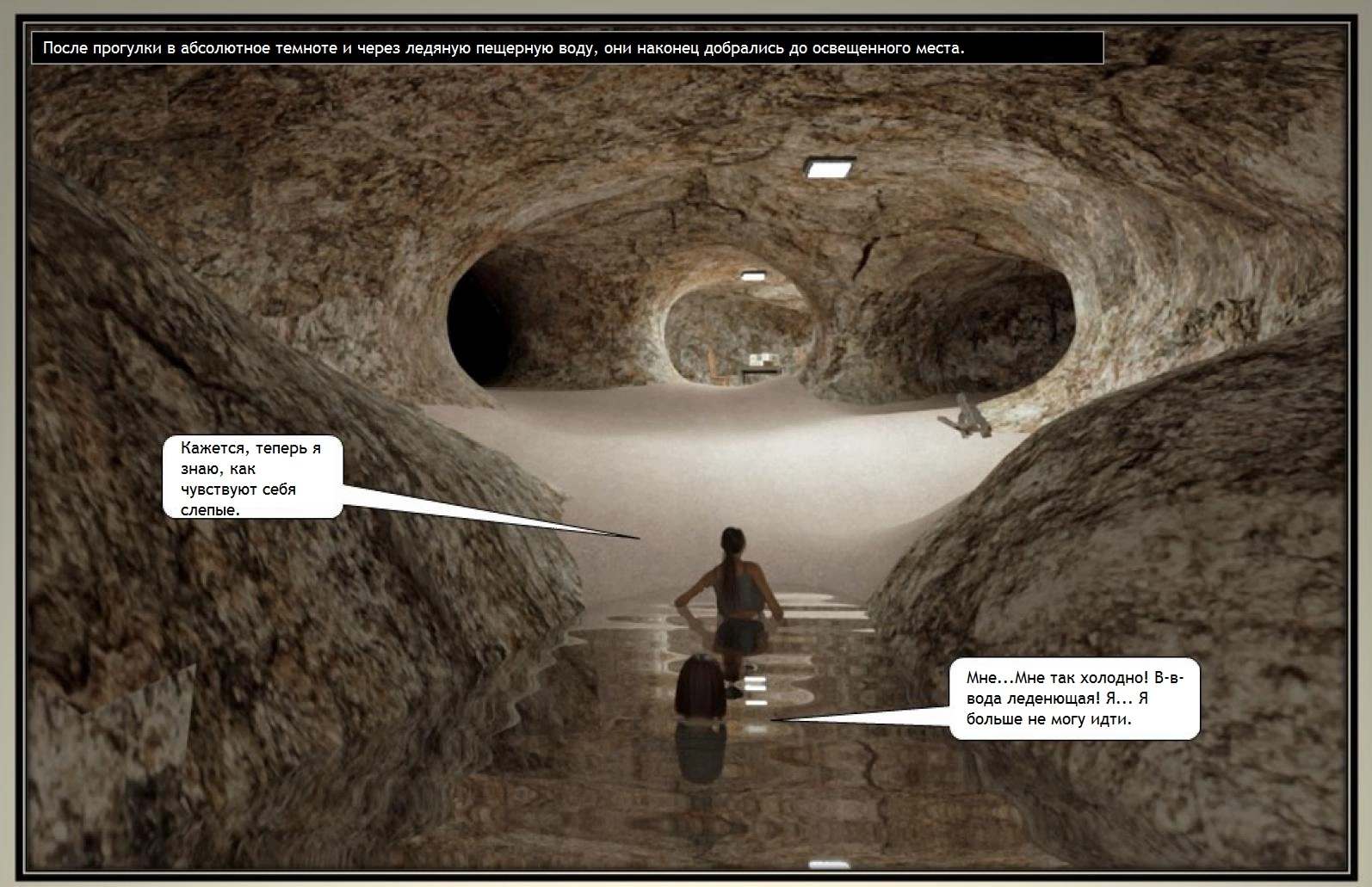The image size is (1372, 887).
Task: Click the speech bubble saying "Мне так холодно"
Action: coord(1074,698)
